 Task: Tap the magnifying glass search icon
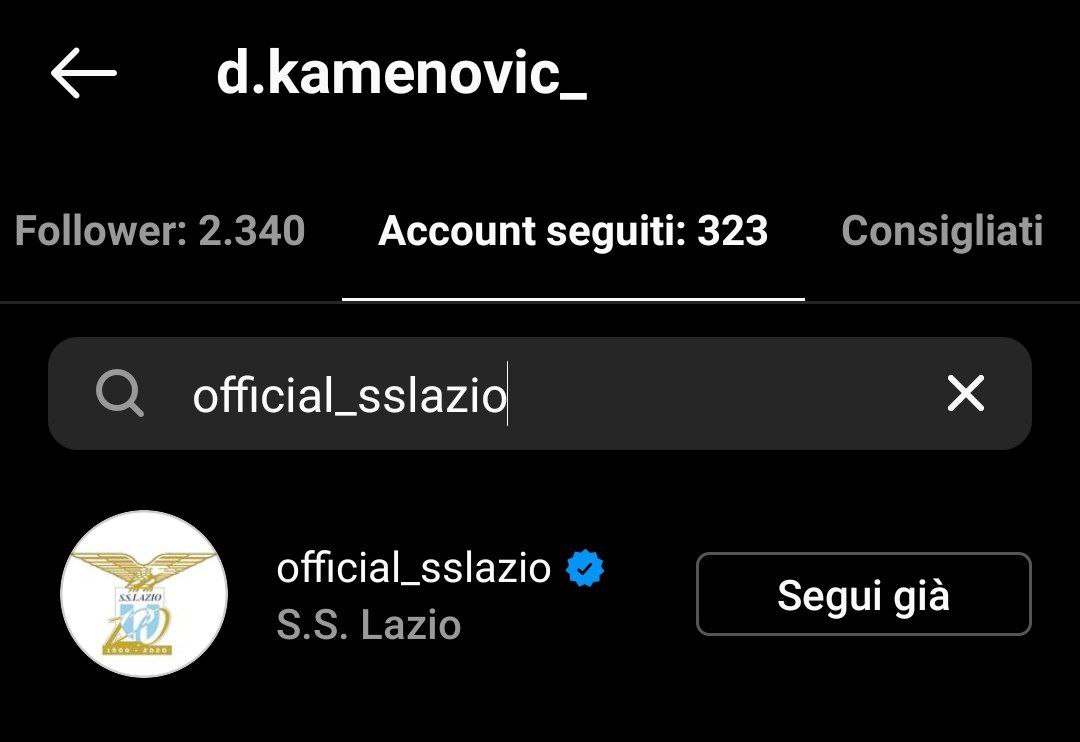[120, 393]
